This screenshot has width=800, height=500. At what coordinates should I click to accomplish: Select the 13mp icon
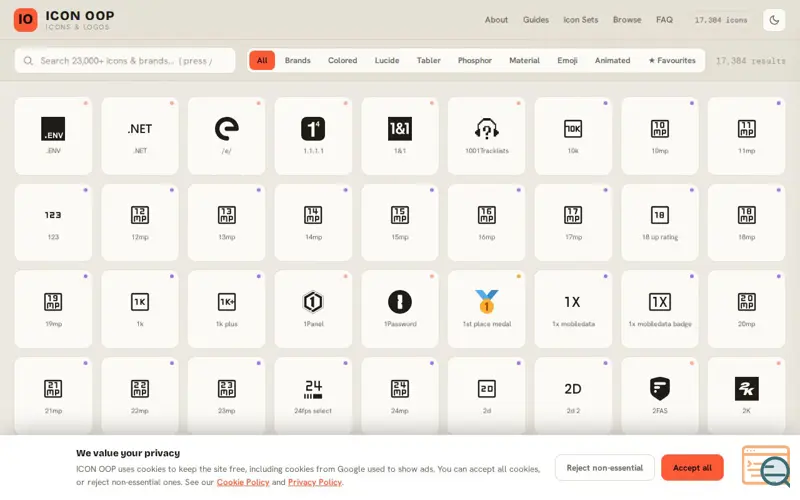pos(227,222)
